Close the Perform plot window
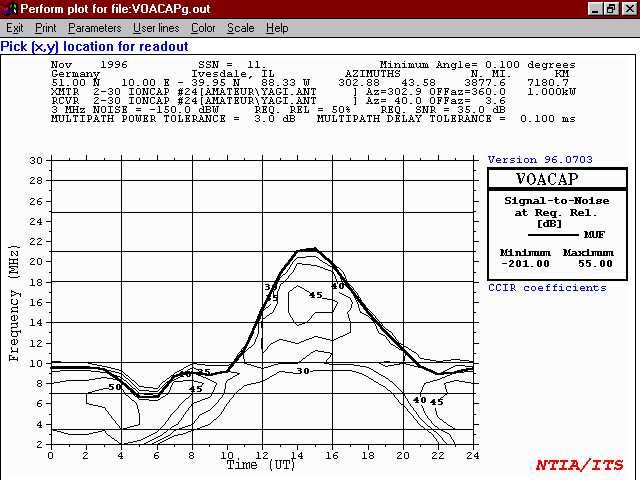Image resolution: width=640 pixels, height=480 pixels. 629,9
